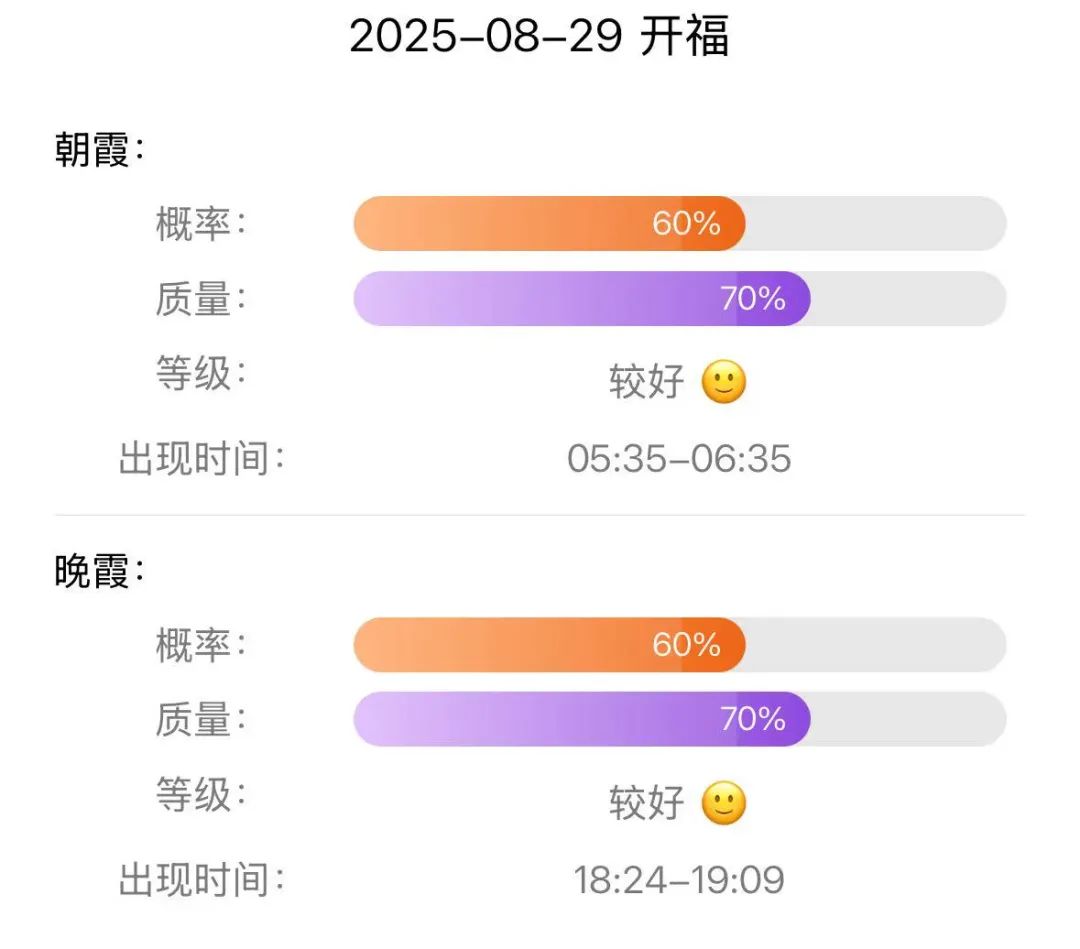The width and height of the screenshot is (1080, 949).
Task: Click the morning glow 60% probability bar
Action: point(680,223)
